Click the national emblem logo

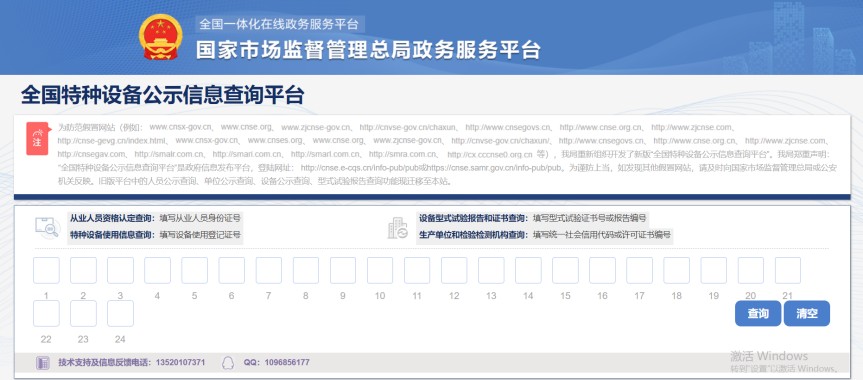pyautogui.click(x=160, y=37)
